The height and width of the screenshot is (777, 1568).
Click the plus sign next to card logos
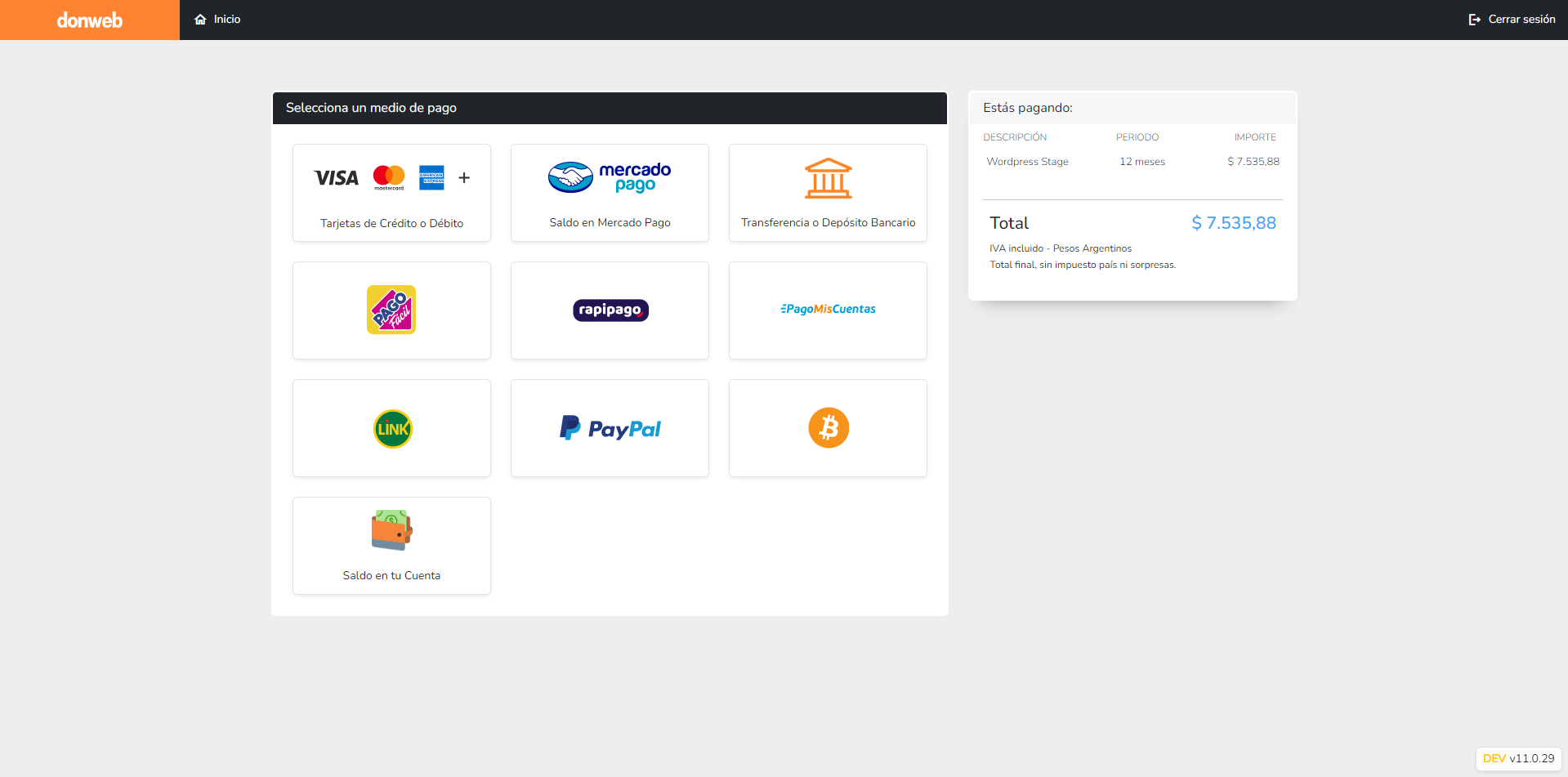464,177
